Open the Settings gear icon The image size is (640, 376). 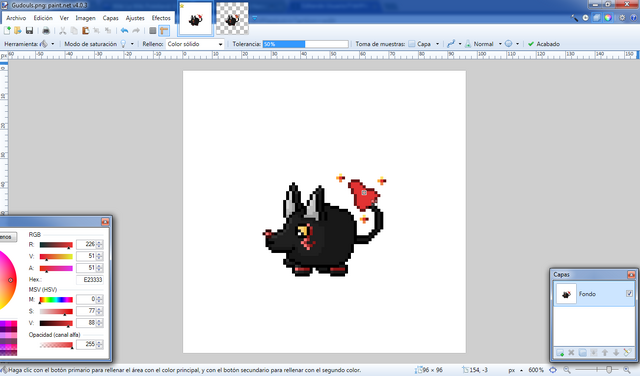(622, 18)
